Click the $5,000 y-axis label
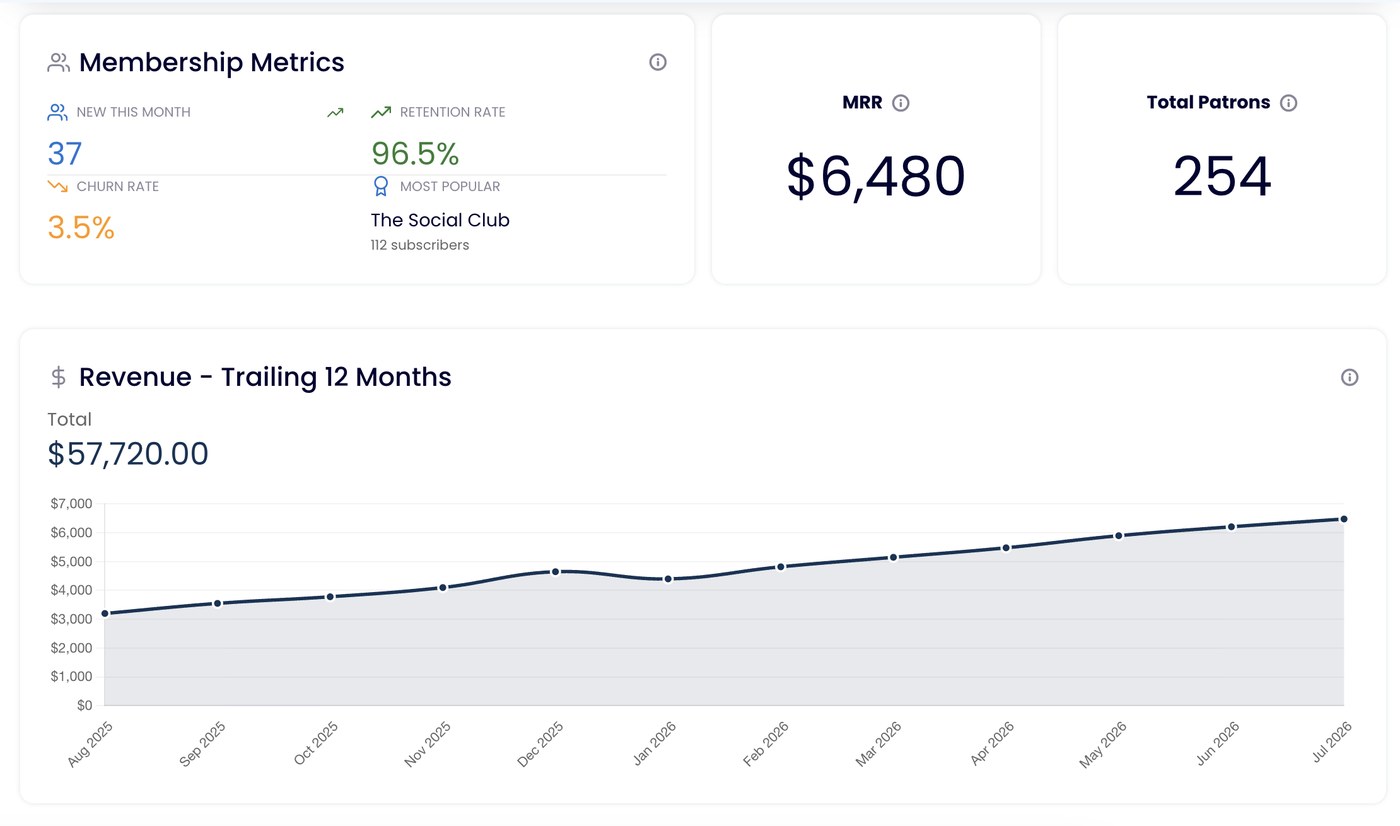Viewport: 1400px width, 826px height. point(71,561)
